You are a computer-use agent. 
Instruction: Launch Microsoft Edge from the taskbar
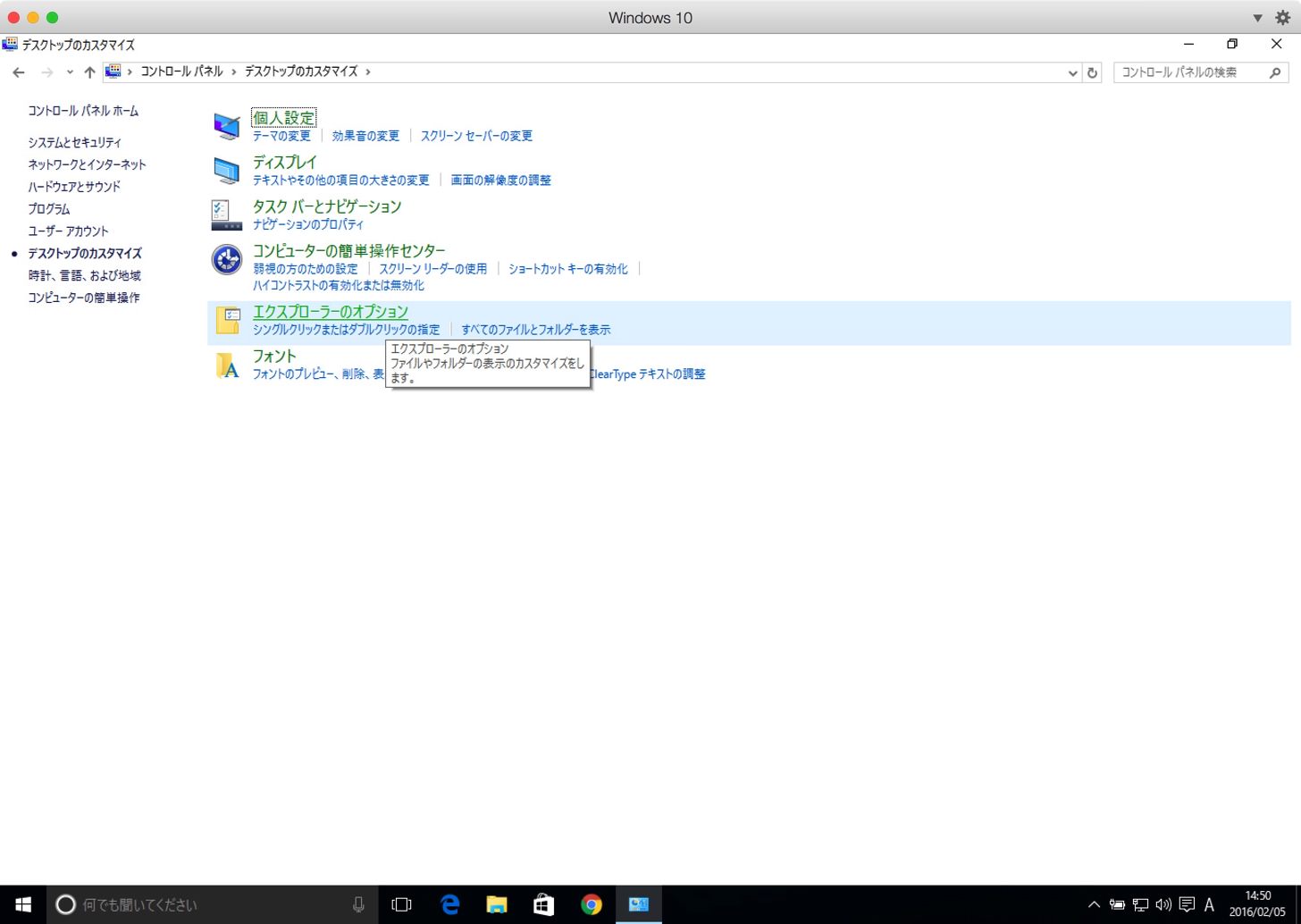[x=449, y=904]
